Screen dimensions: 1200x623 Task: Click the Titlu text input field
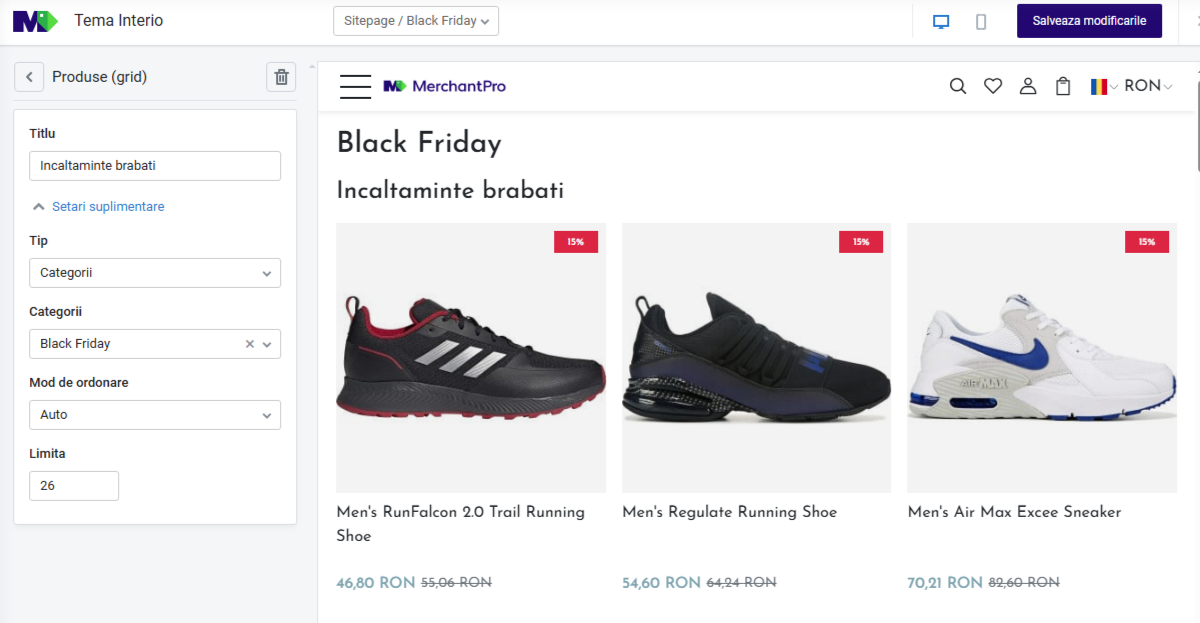(x=155, y=166)
